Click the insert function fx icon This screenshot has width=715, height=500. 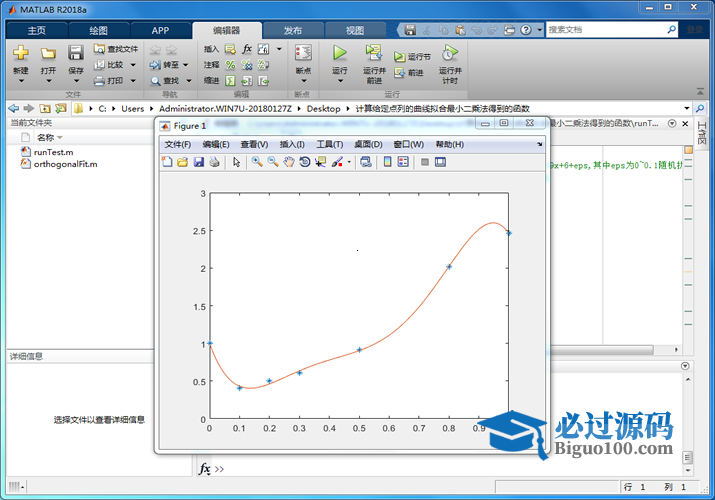[x=247, y=49]
